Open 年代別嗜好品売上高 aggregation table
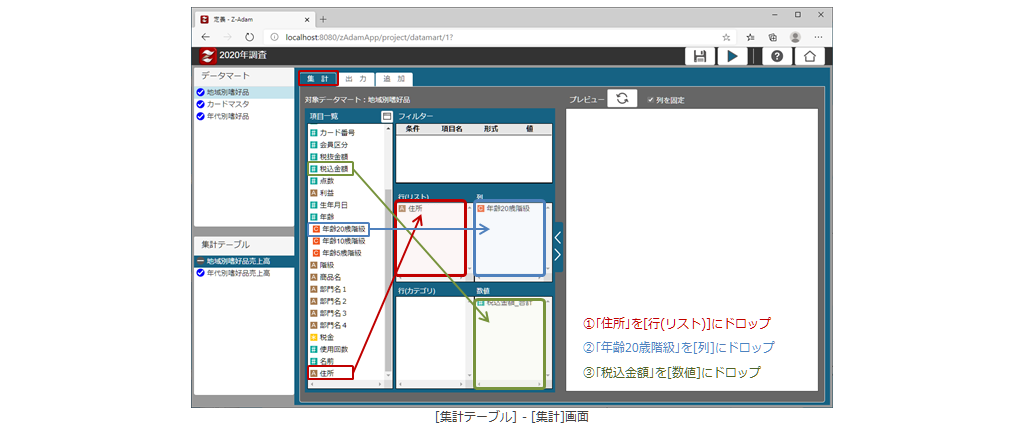 click(x=238, y=273)
